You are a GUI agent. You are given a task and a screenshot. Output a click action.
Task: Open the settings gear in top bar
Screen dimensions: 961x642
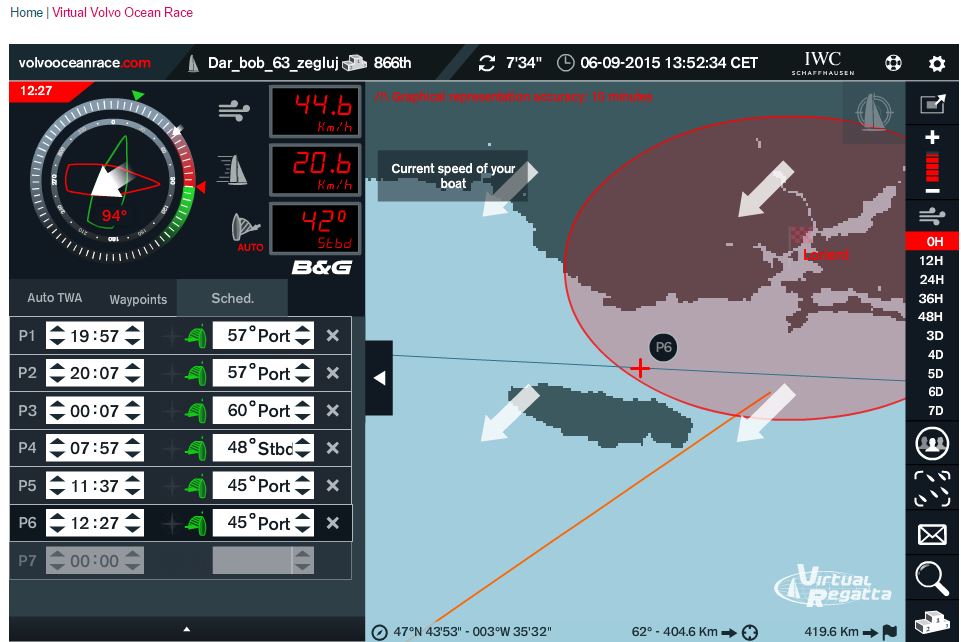point(936,63)
